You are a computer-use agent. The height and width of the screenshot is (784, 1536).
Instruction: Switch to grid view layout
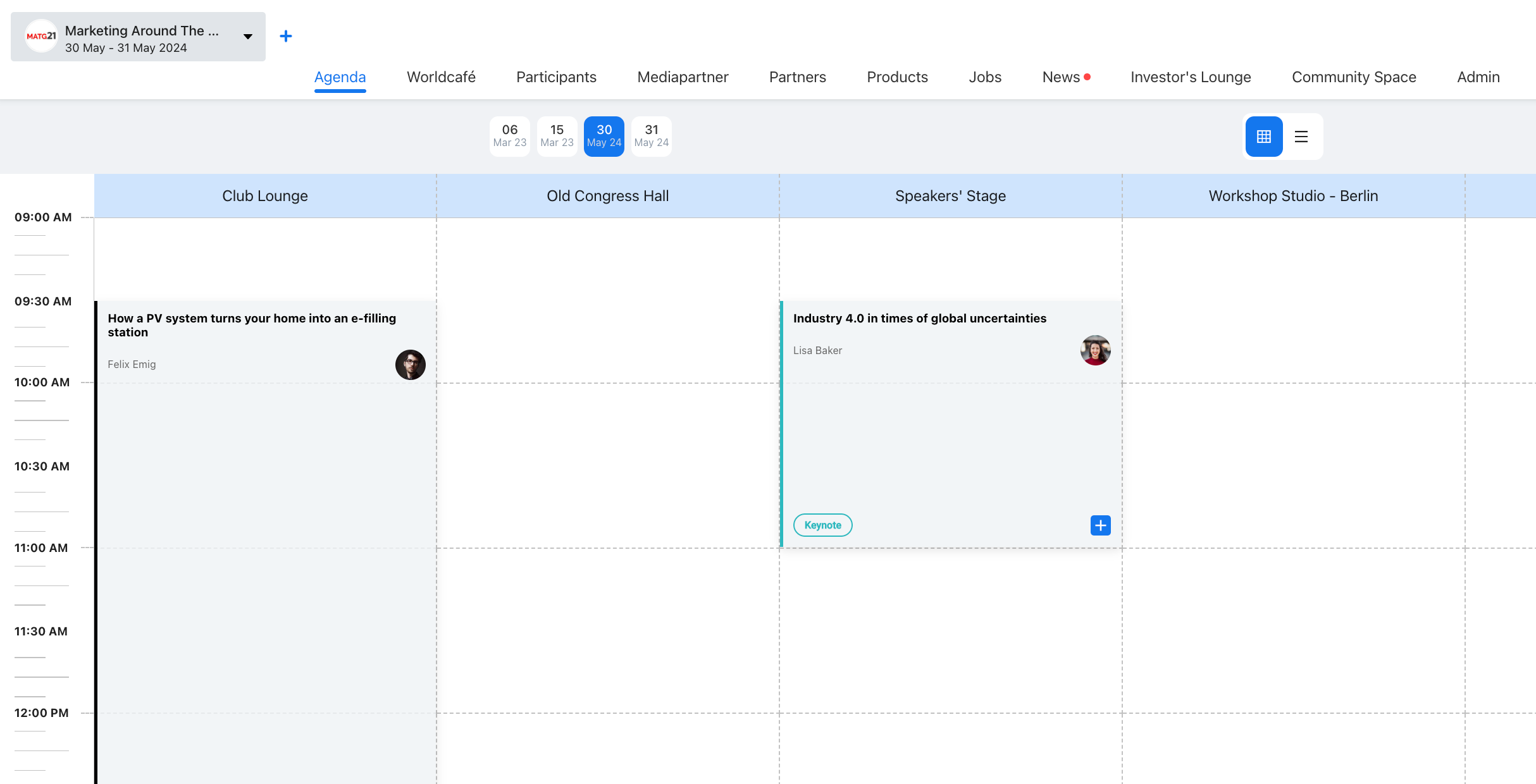tap(1263, 137)
